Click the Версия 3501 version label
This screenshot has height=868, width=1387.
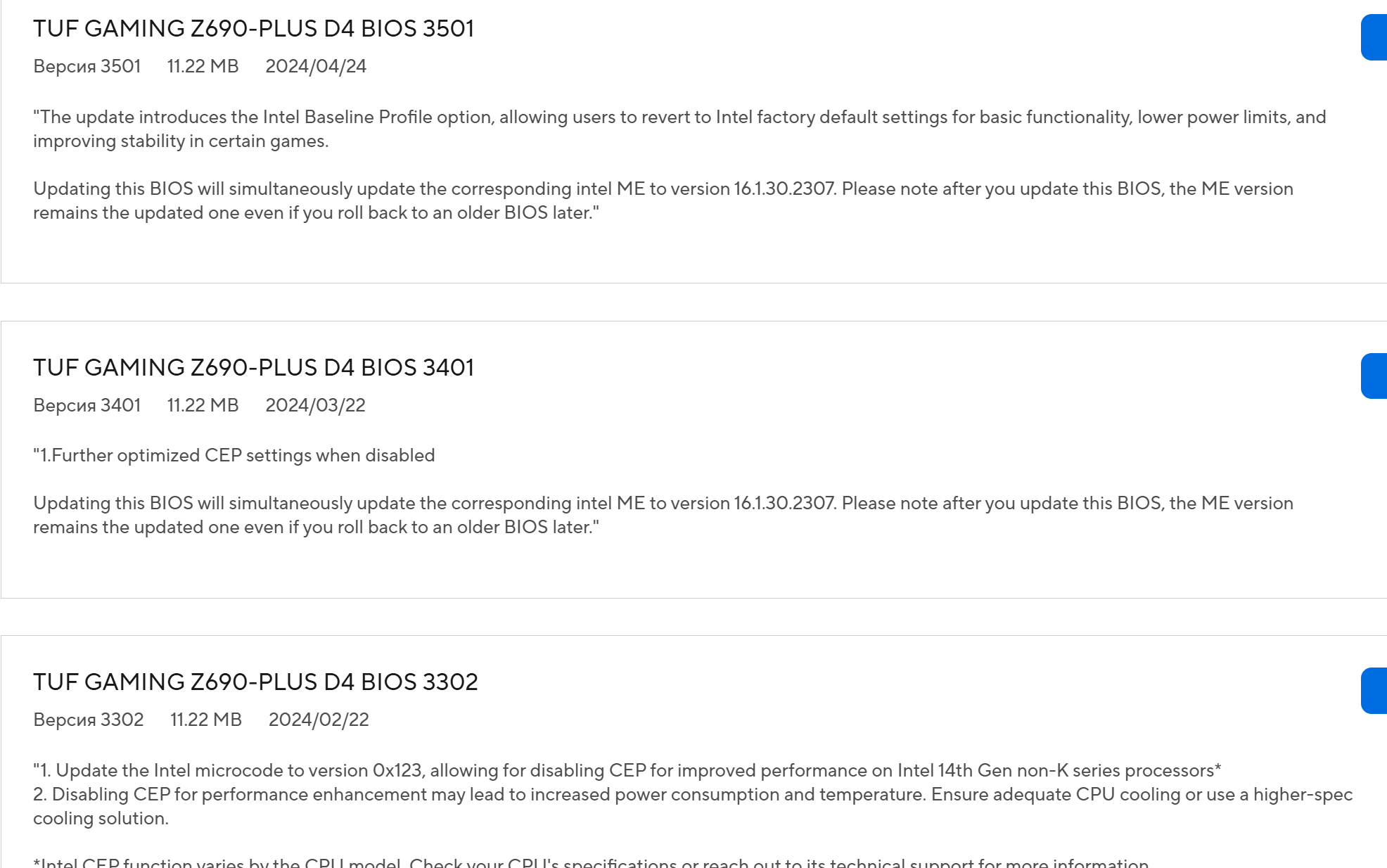[x=87, y=66]
